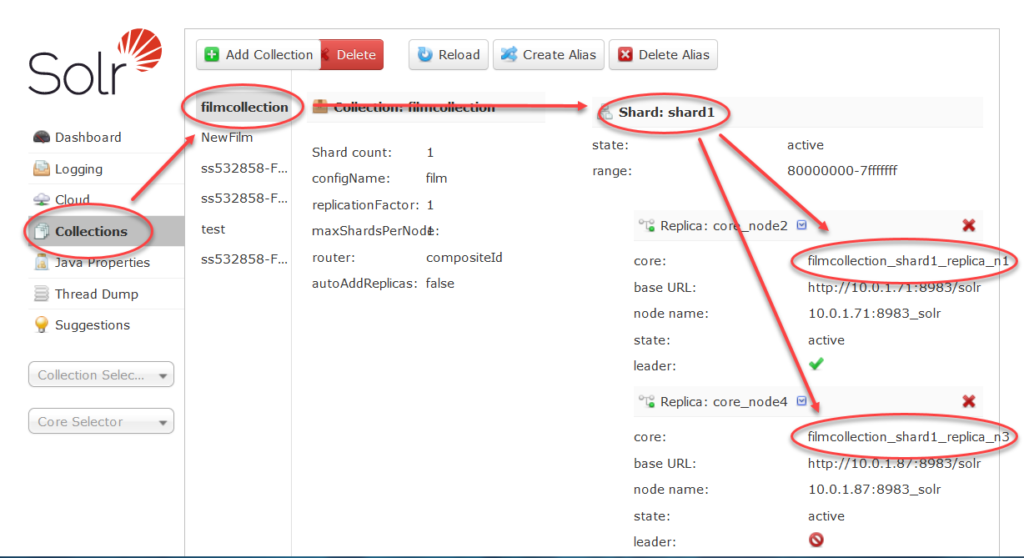Select Collections in the sidebar
The height and width of the screenshot is (558, 1024).
tap(91, 231)
